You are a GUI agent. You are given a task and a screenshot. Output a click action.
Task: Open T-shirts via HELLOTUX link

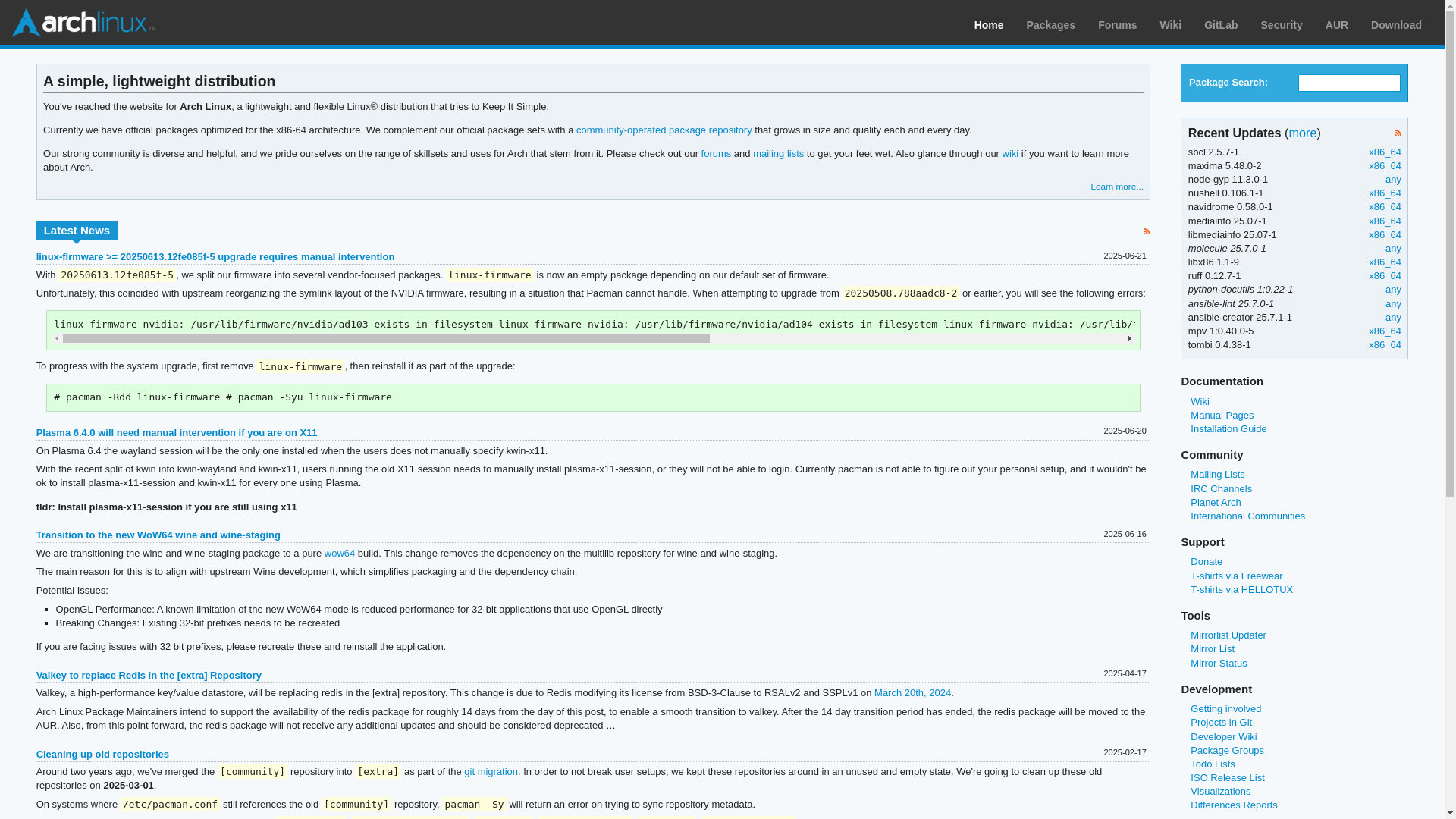[1241, 590]
